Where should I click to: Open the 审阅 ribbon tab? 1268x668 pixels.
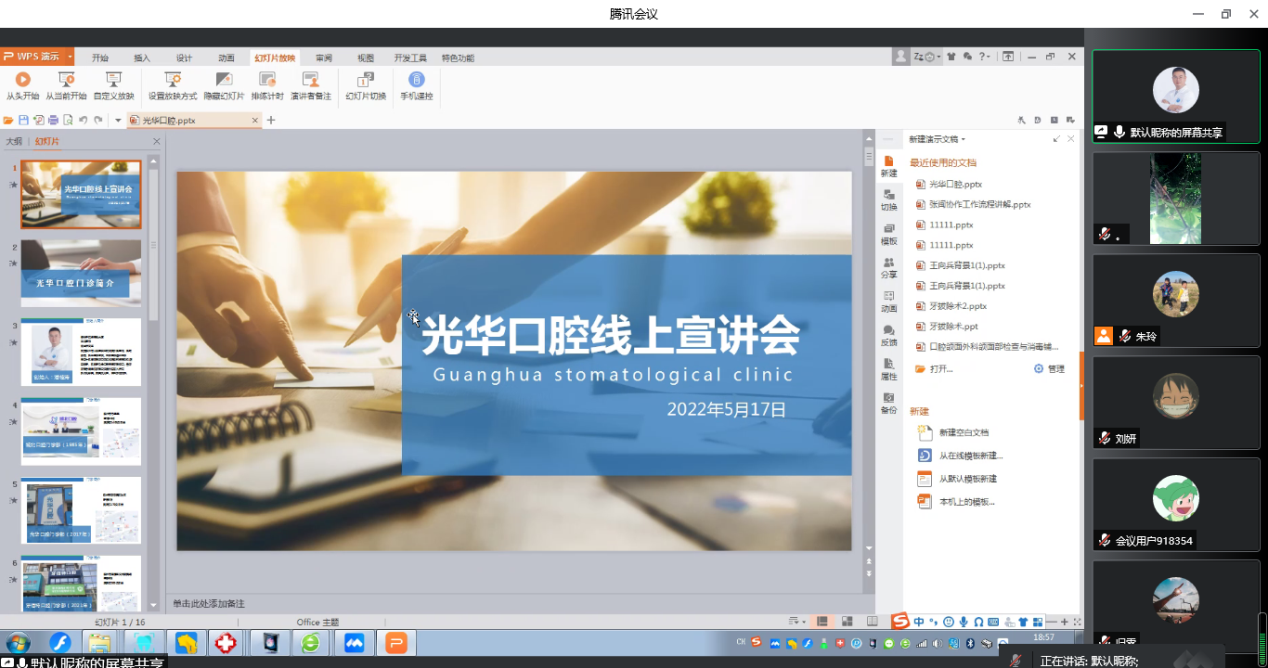pyautogui.click(x=324, y=58)
